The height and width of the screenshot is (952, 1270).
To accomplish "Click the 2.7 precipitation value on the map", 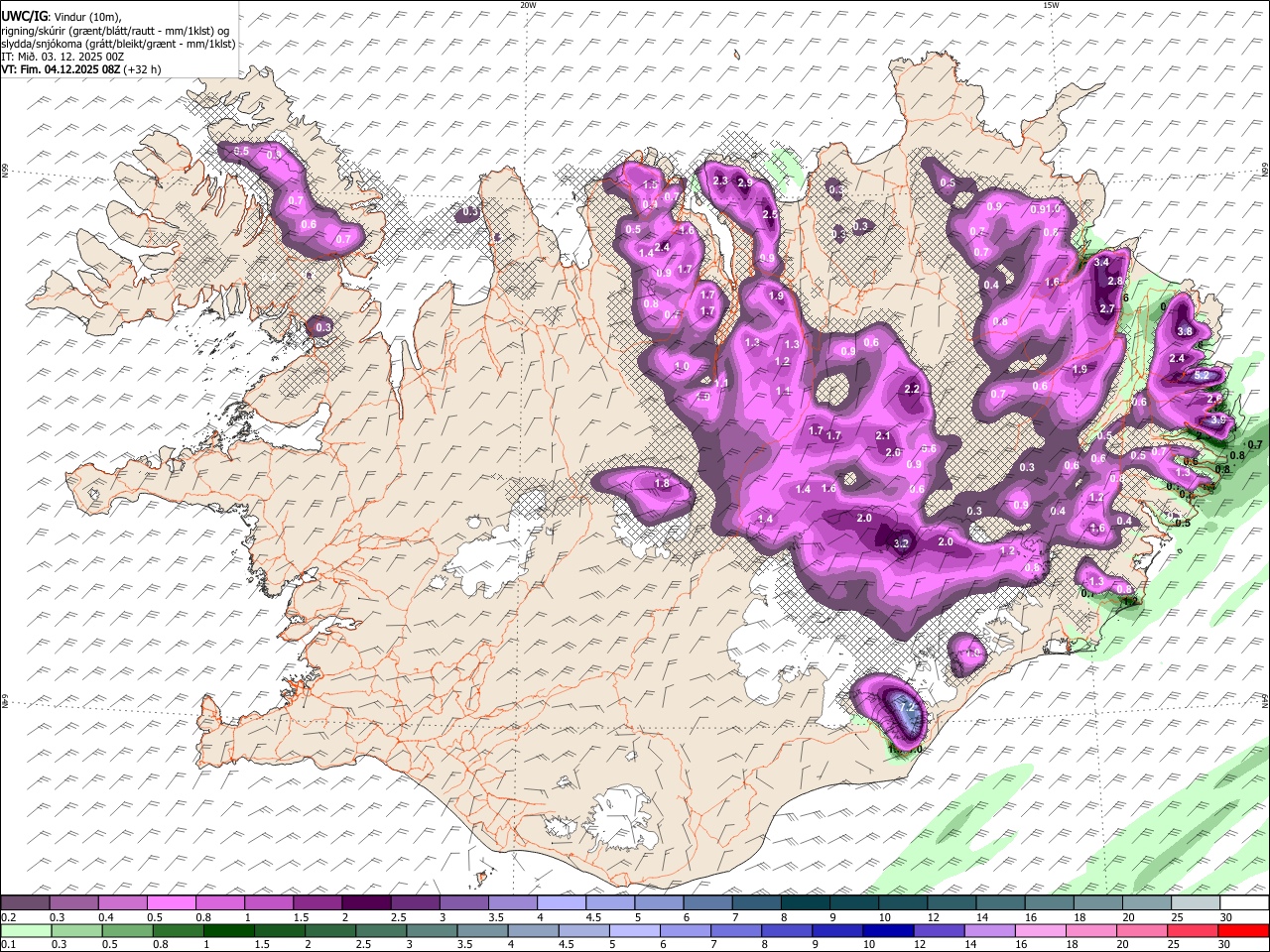I will (x=1108, y=308).
